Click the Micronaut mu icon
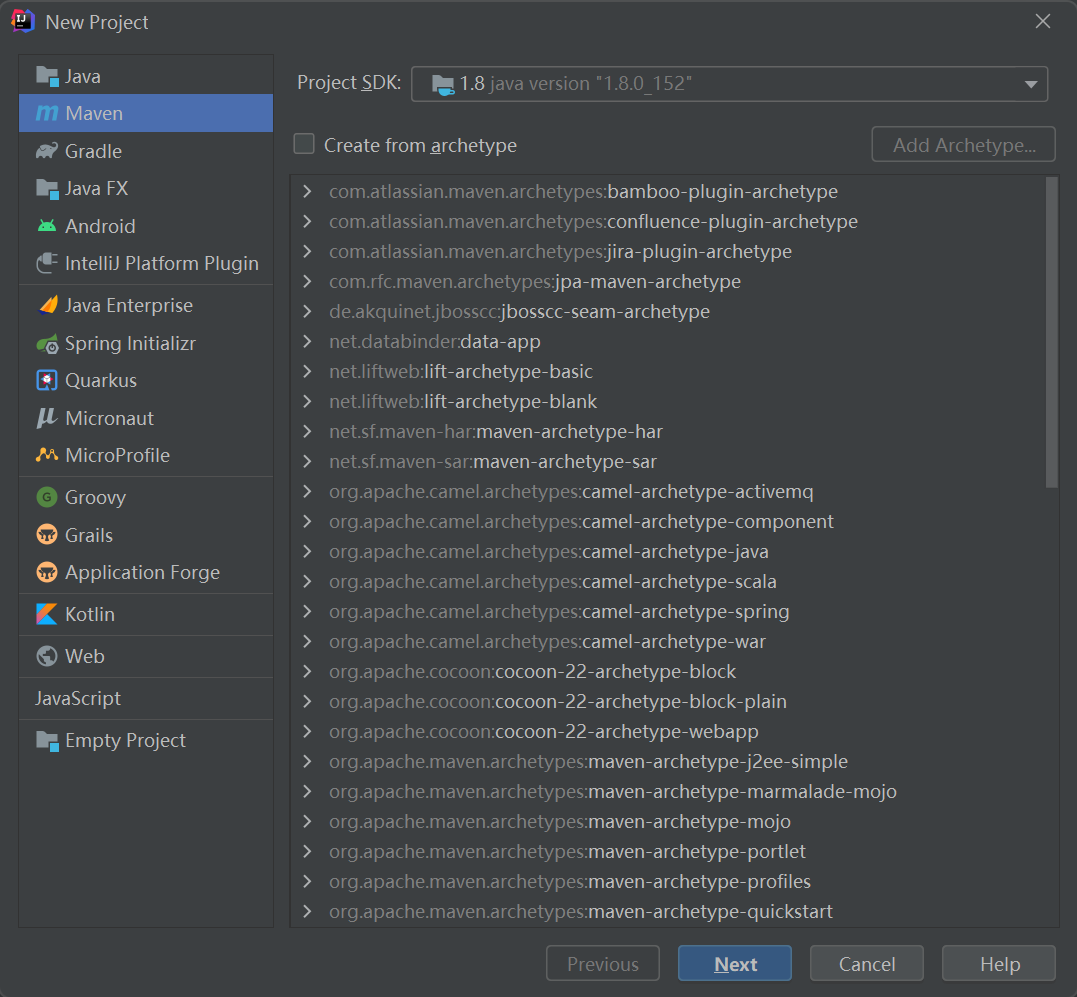 point(47,418)
